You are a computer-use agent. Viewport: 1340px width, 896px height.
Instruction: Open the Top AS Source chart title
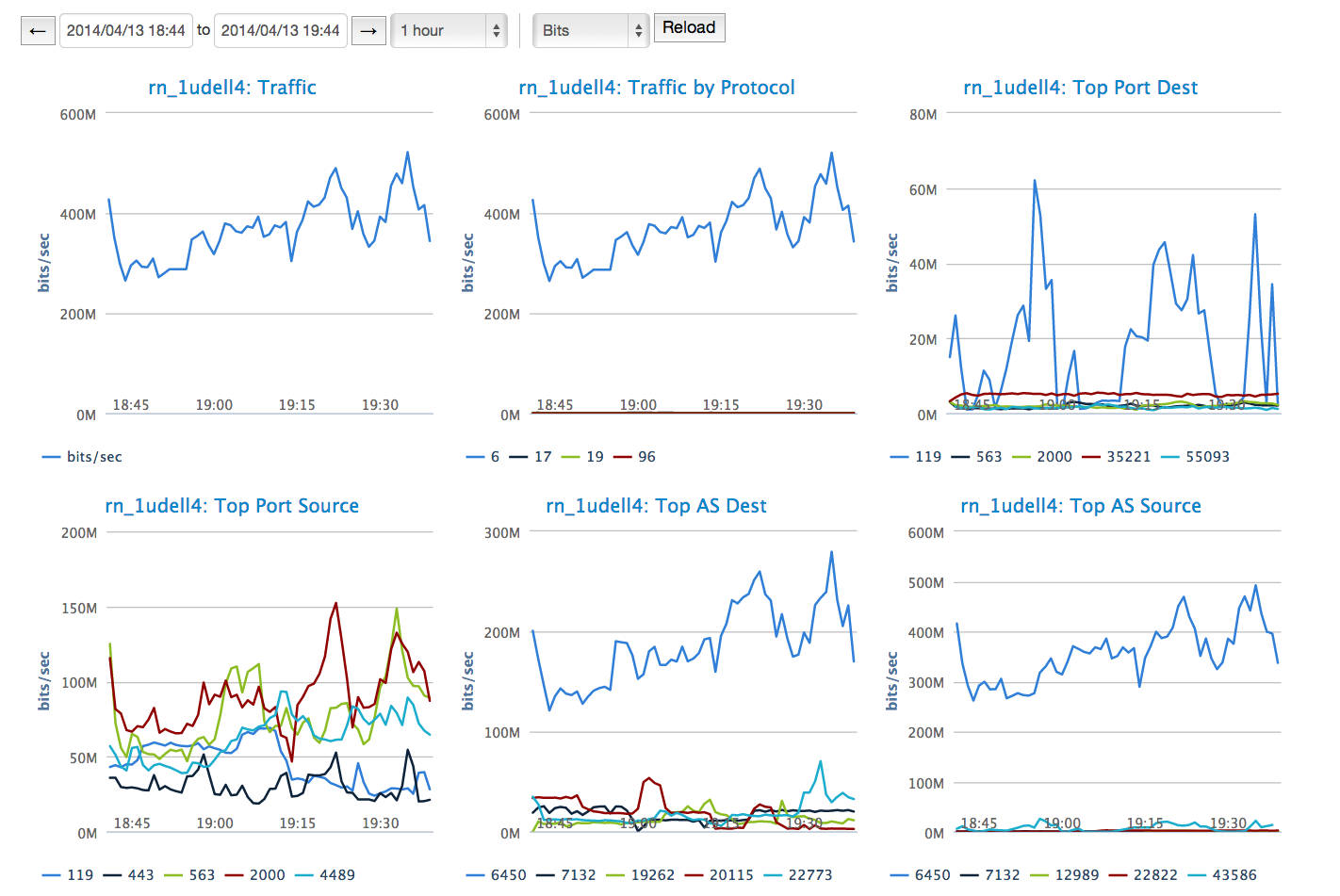(x=1081, y=506)
